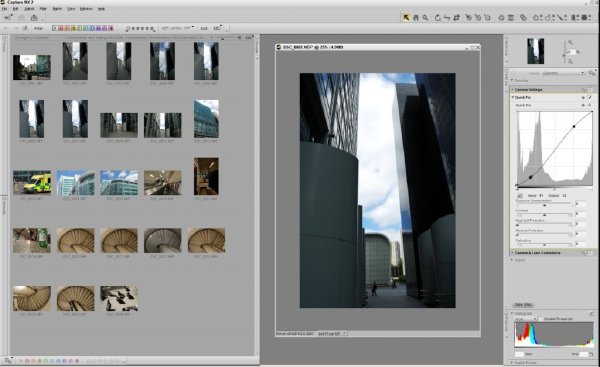This screenshot has width=600, height=367.
Task: Collapse the Histogram panel
Action: click(x=512, y=313)
